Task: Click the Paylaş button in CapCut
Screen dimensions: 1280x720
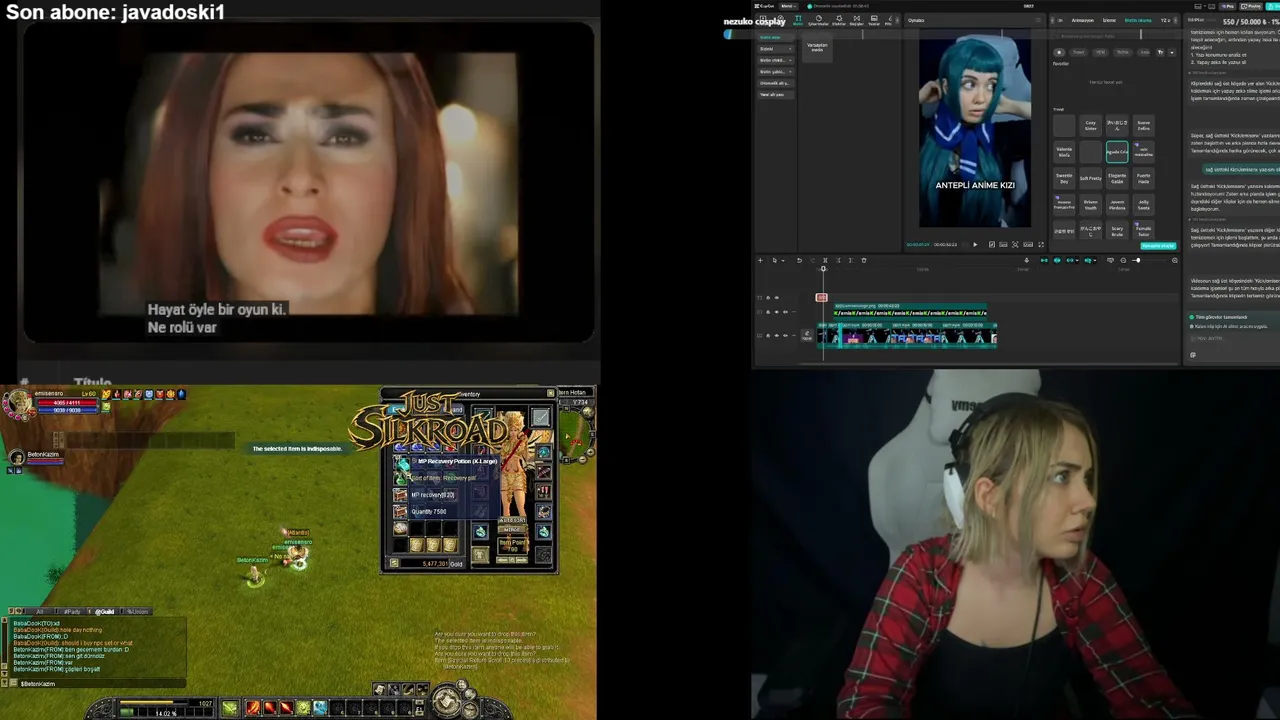Action: (1252, 6)
